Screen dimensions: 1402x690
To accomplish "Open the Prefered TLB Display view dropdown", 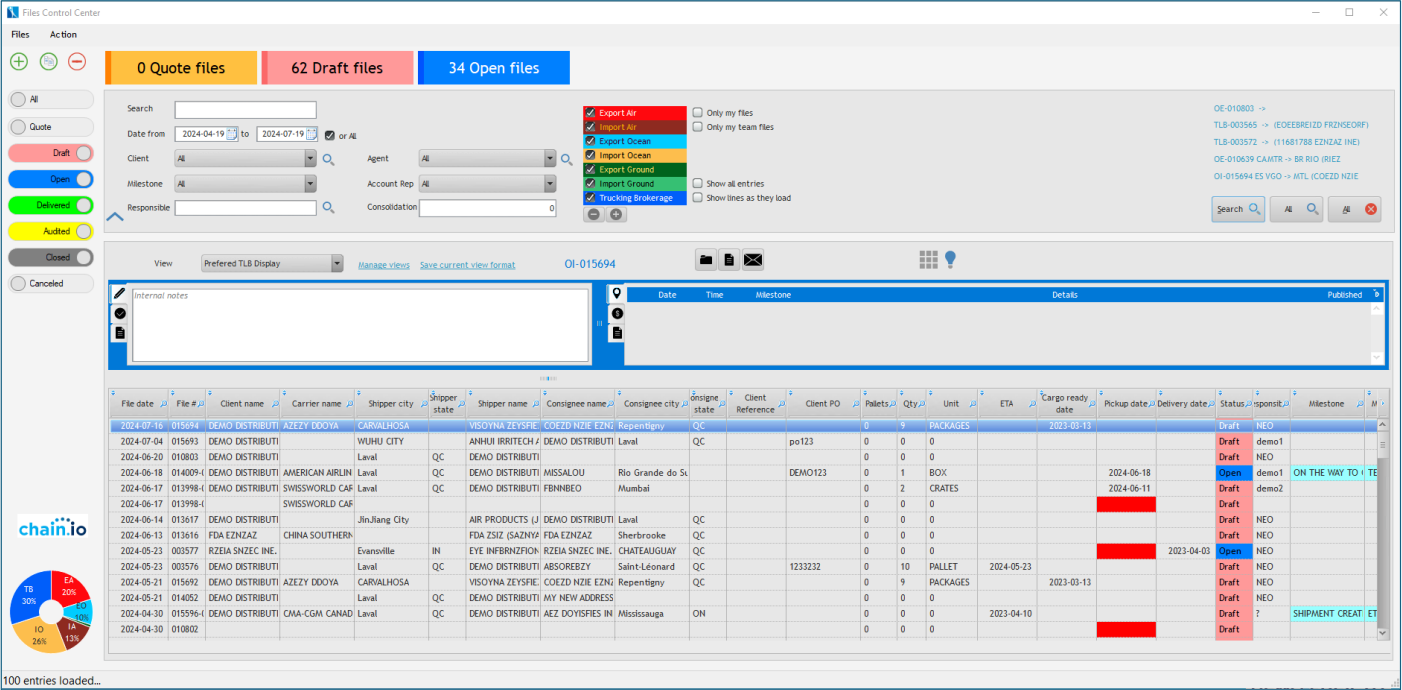I will click(337, 264).
